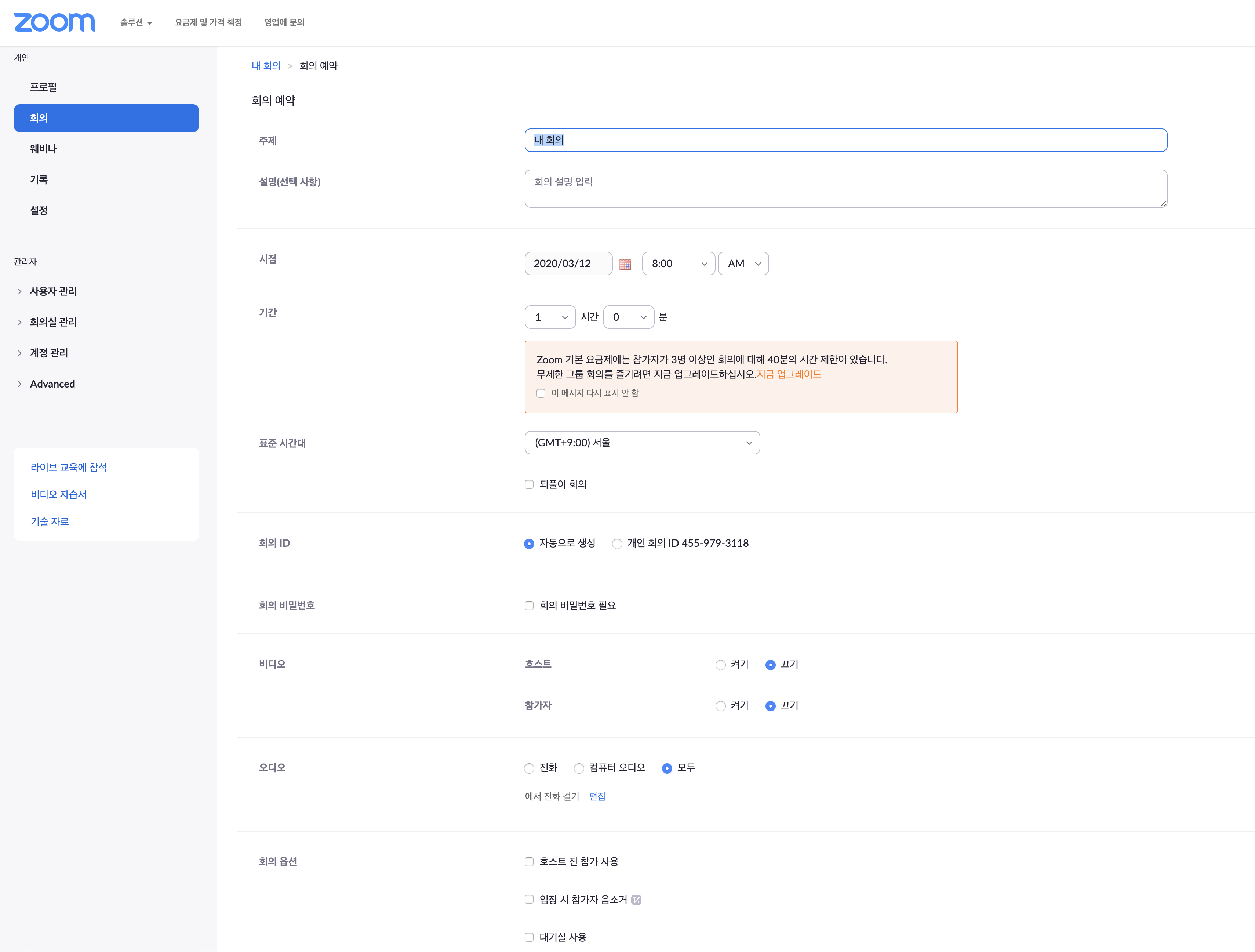Check the 되풀이 회의 checkbox
The width and height of the screenshot is (1255, 952).
point(529,484)
